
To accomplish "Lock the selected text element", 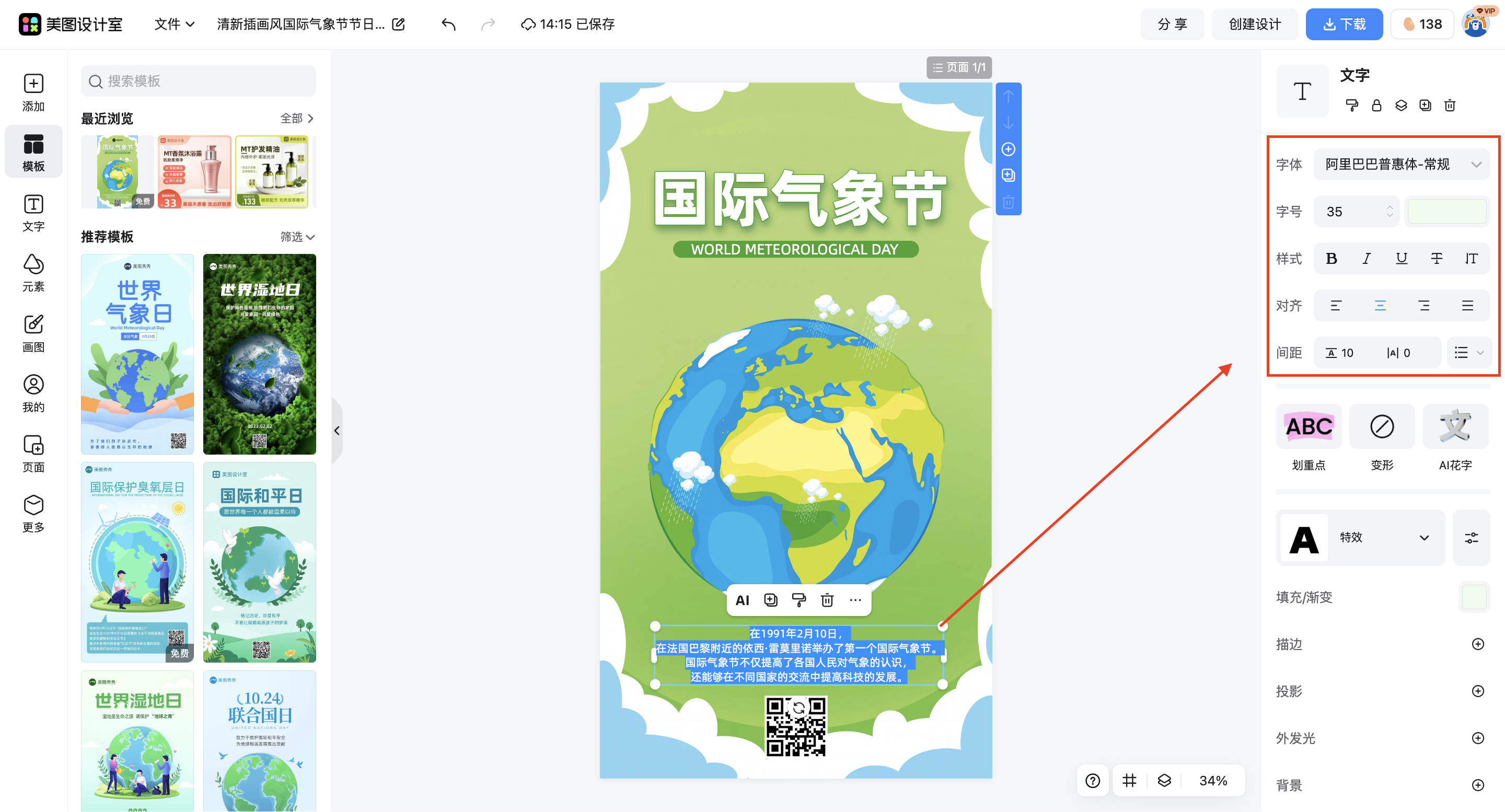I will pos(1376,105).
